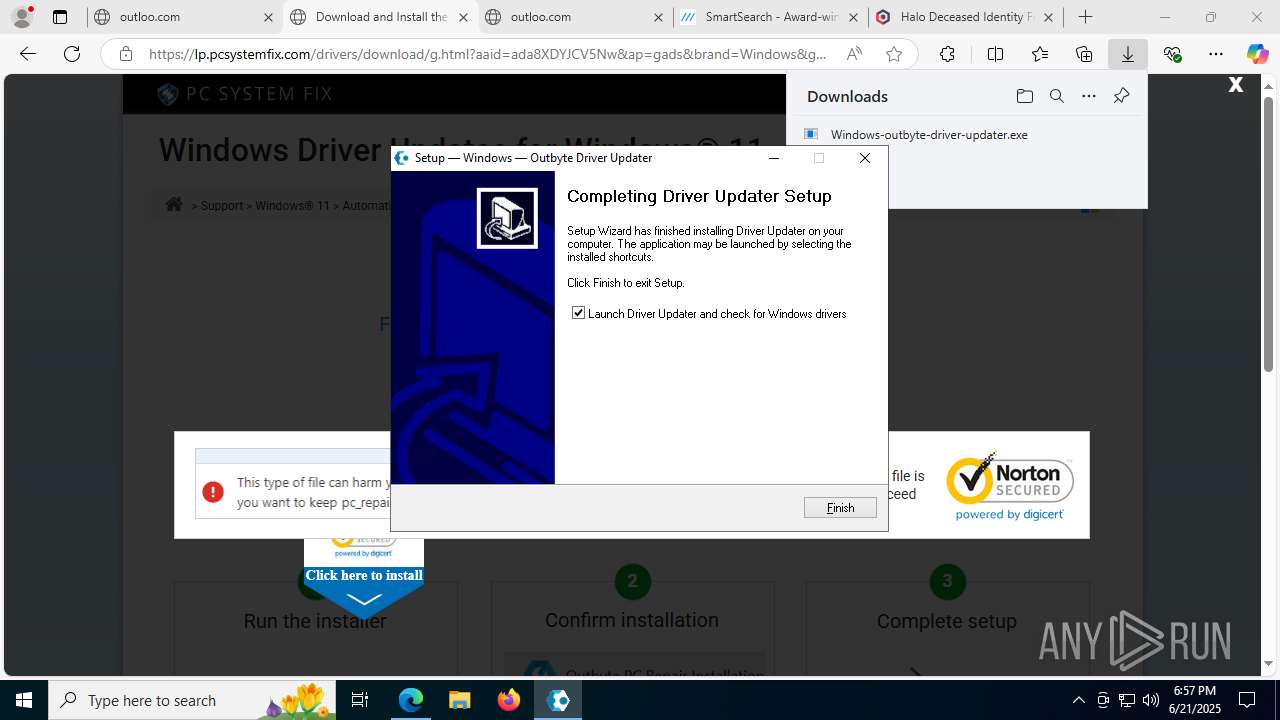Image resolution: width=1280 pixels, height=720 pixels.
Task: Go back to previous page
Action: pos(28,54)
